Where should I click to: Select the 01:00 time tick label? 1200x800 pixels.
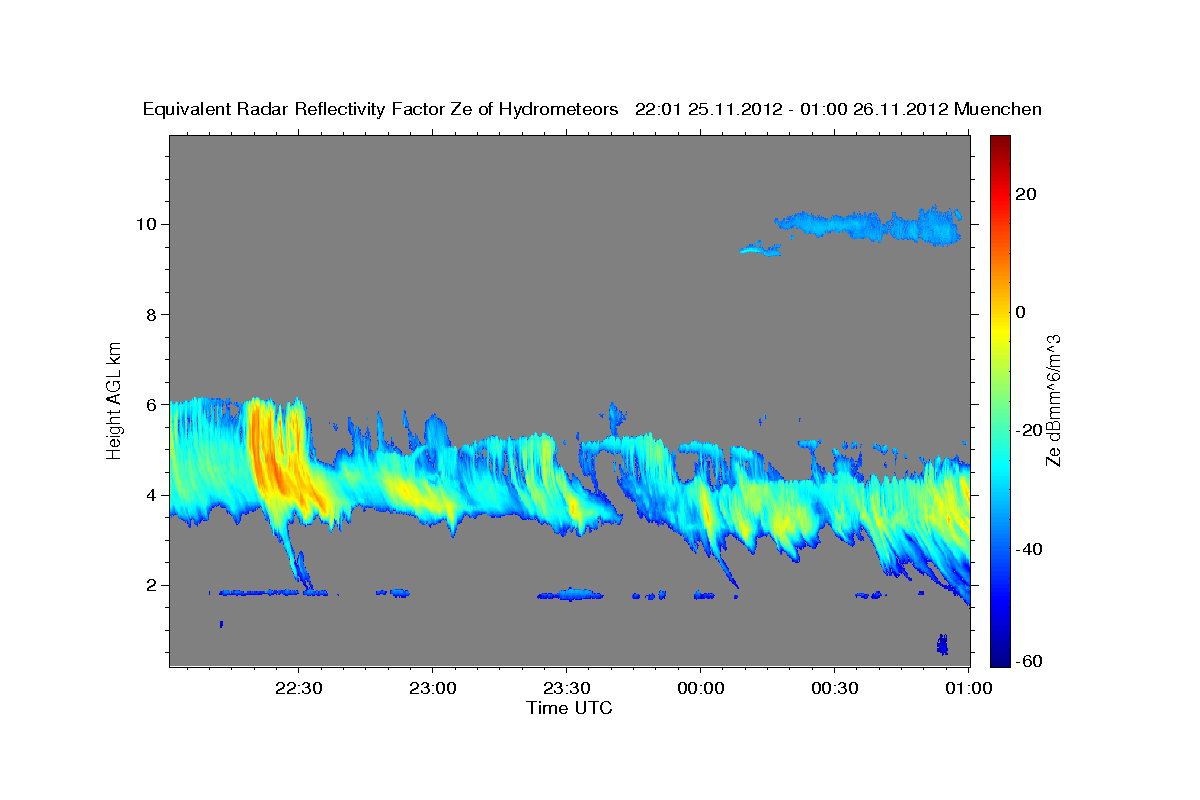coord(969,688)
